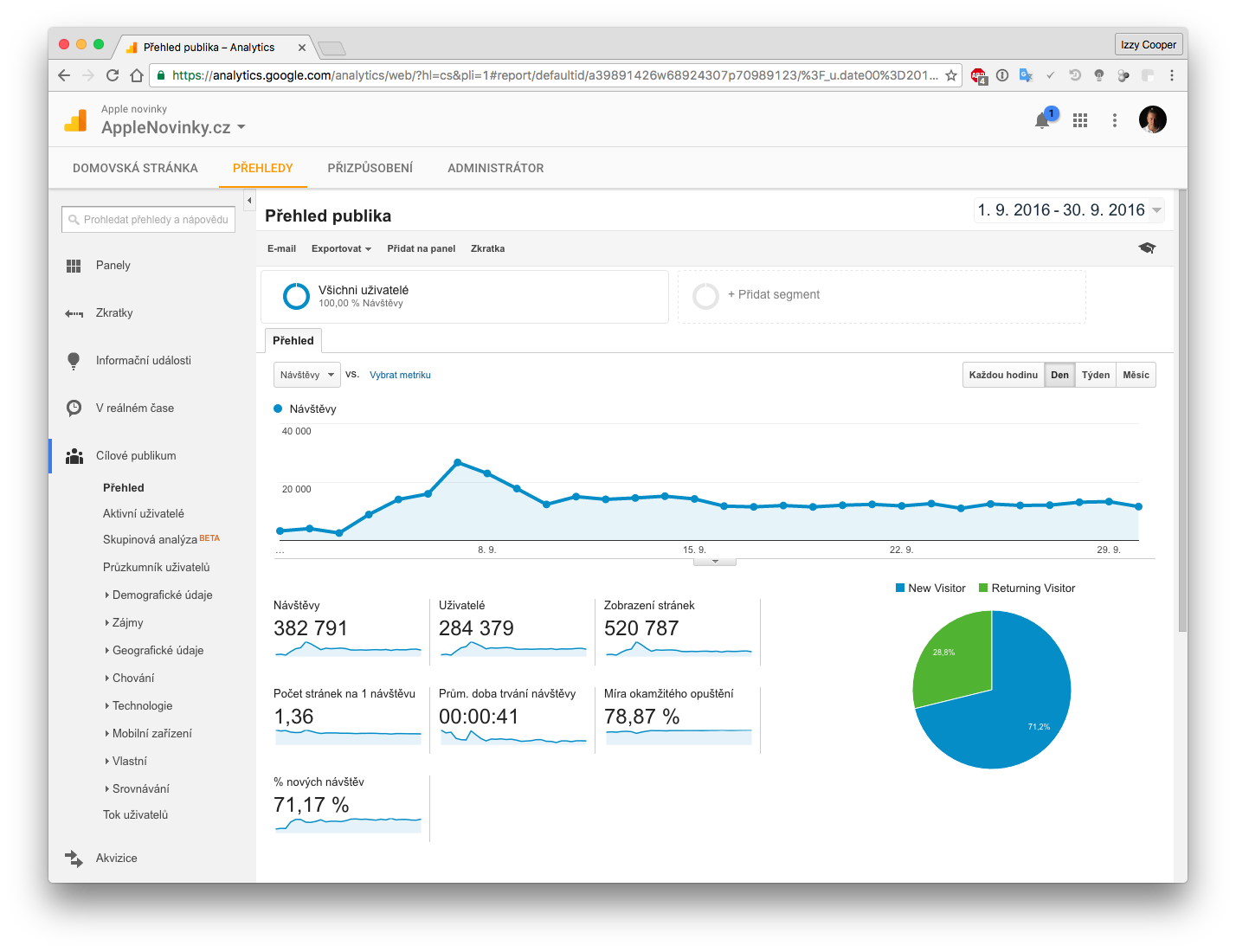Image resolution: width=1236 pixels, height=952 pixels.
Task: Open V reálném čase clock icon
Action: 74,408
